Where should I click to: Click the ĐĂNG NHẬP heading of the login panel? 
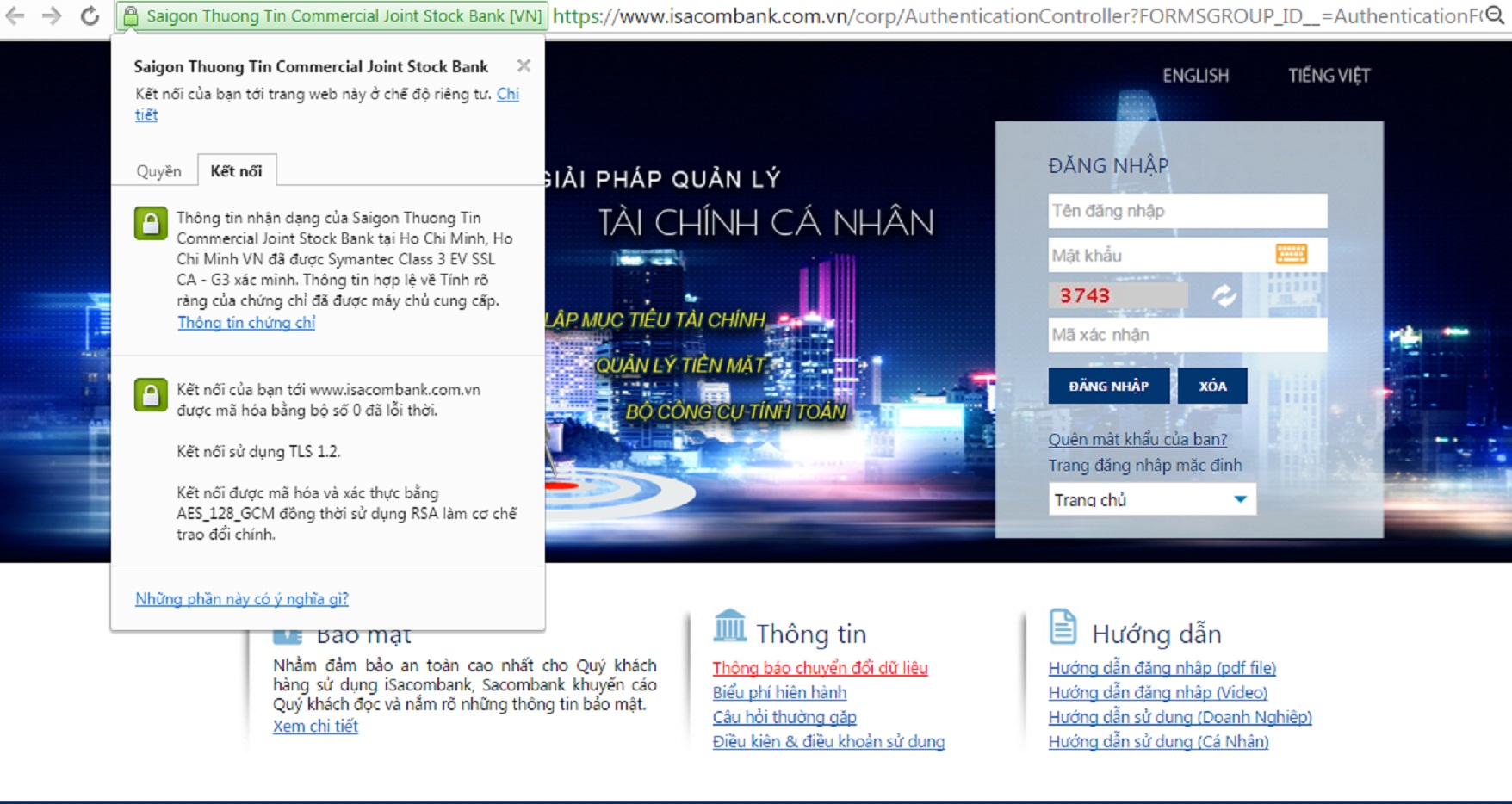[x=1108, y=166]
